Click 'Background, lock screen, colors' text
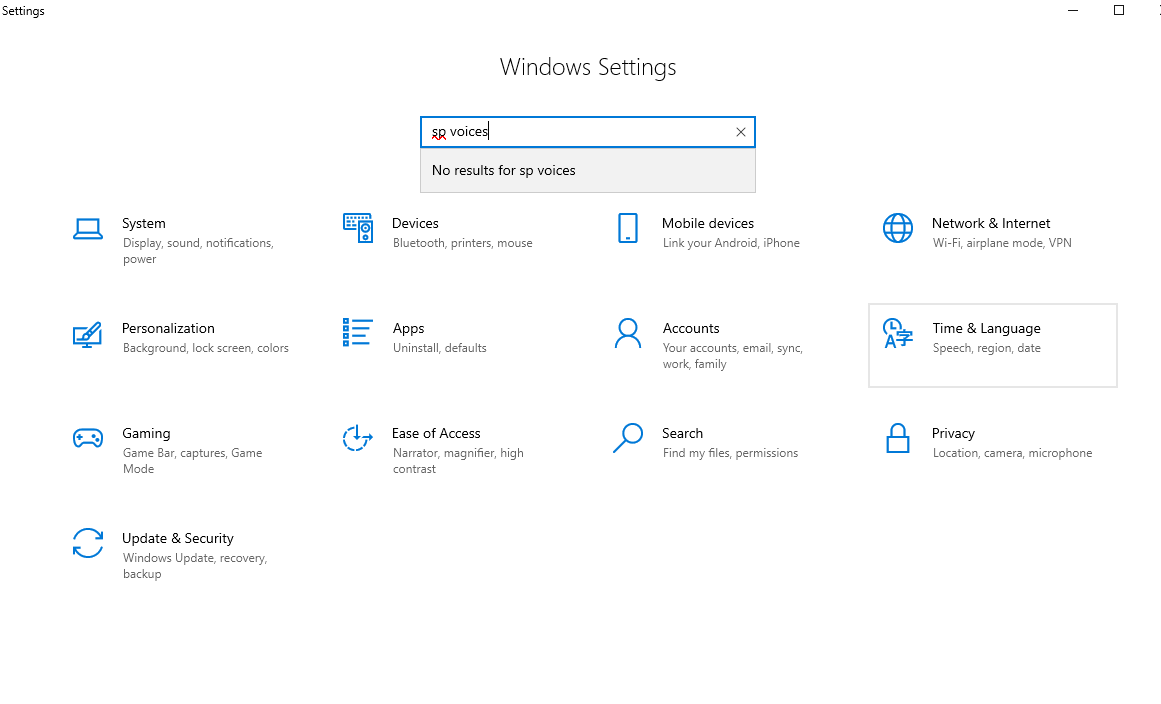The image size is (1161, 704). click(x=205, y=349)
